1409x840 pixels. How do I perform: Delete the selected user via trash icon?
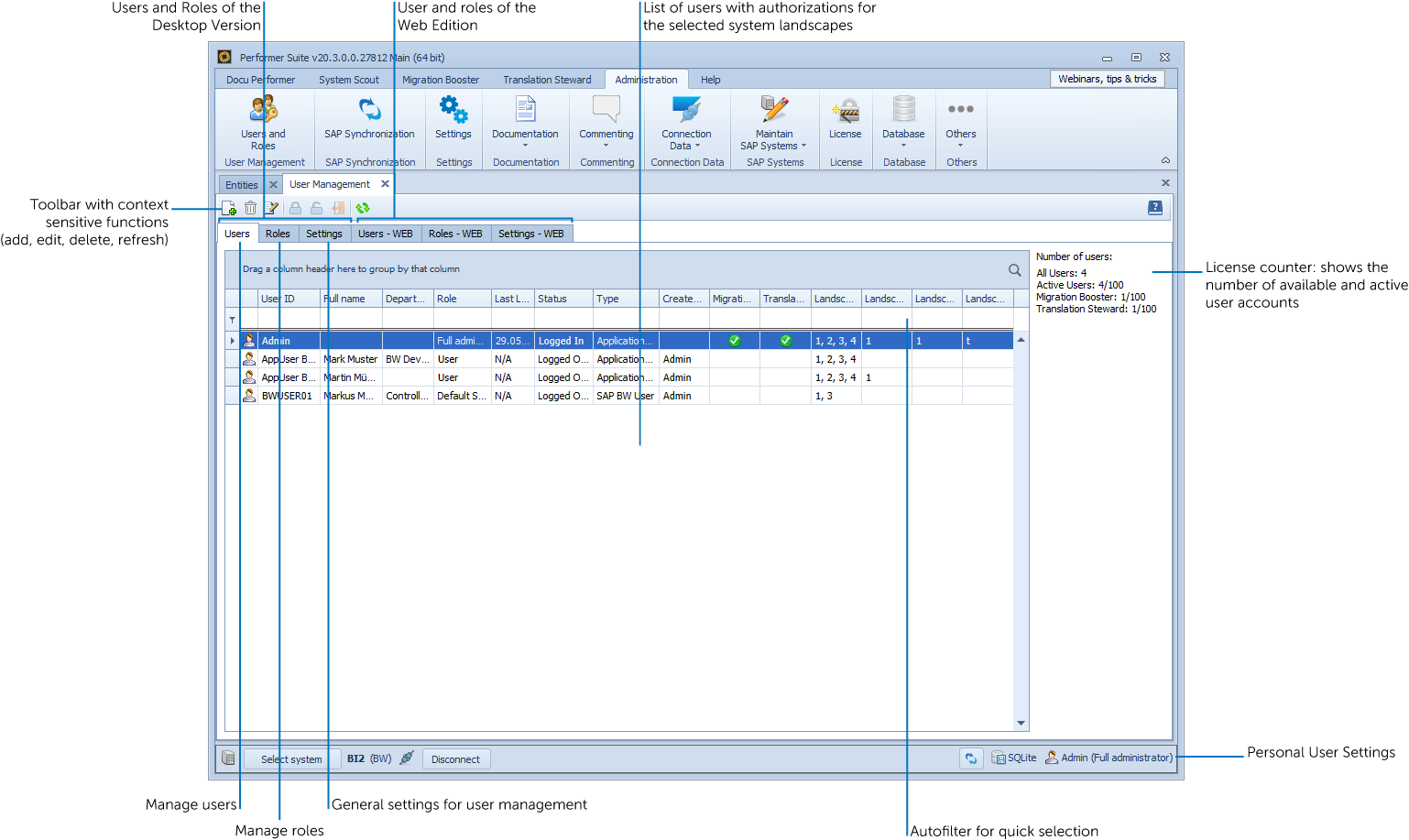tap(251, 208)
